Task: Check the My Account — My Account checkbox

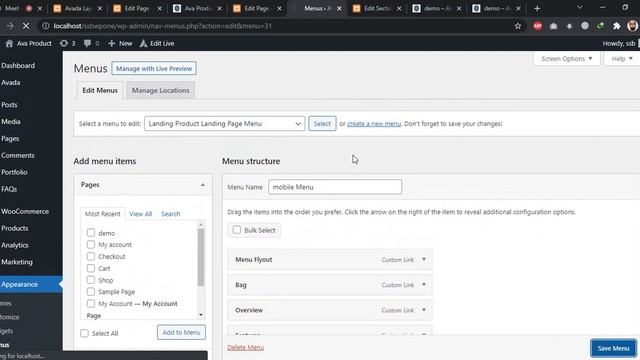Action: point(91,303)
